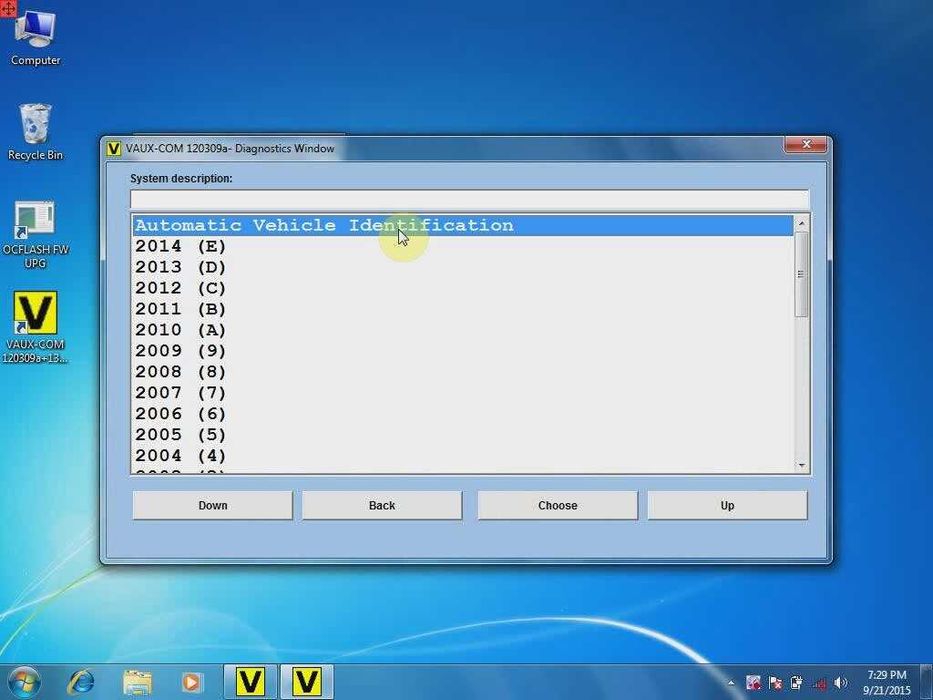This screenshot has width=933, height=700.
Task: Show hidden system tray icons
Action: click(732, 683)
